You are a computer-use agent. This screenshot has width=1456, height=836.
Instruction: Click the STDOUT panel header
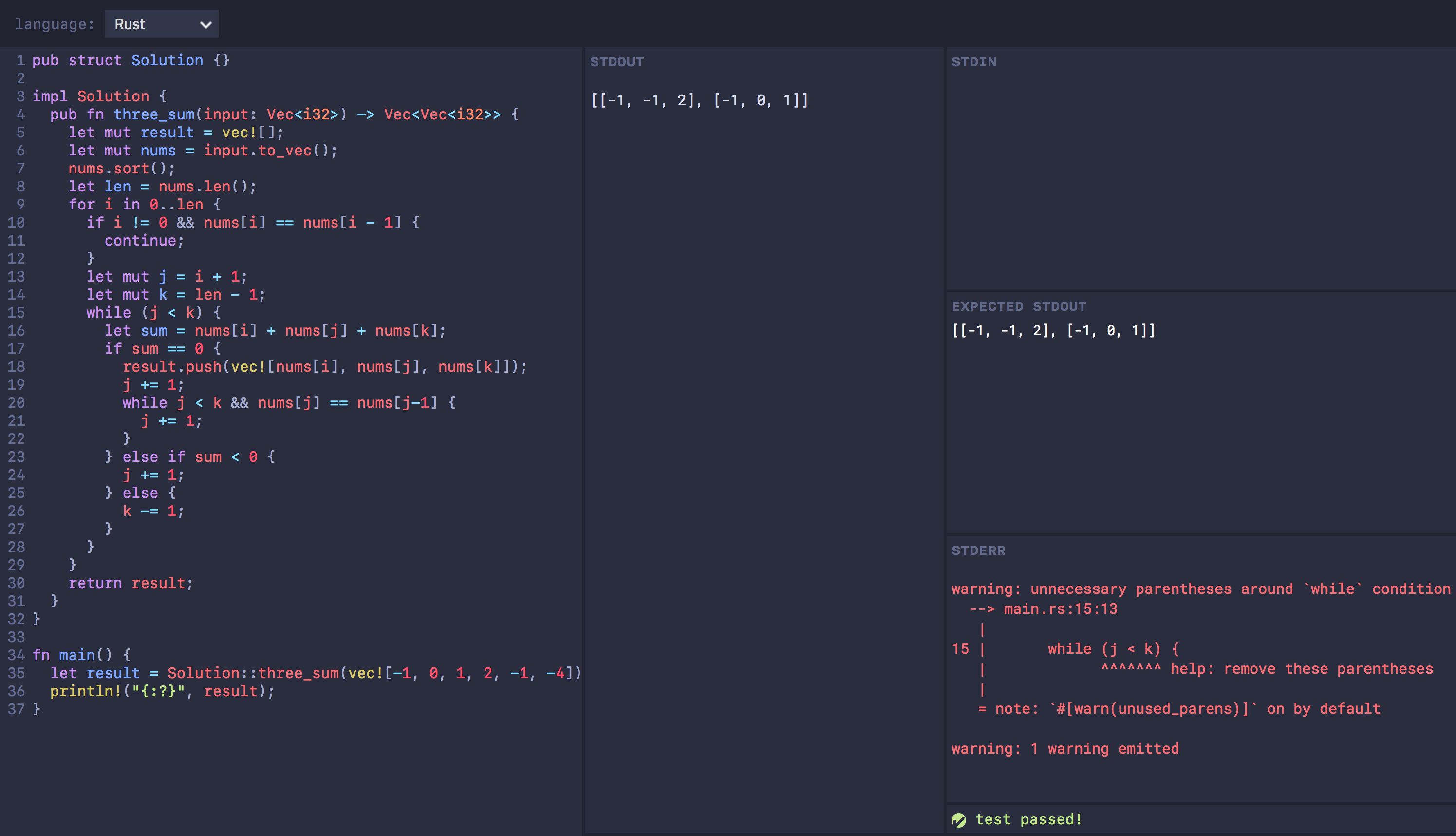(x=617, y=62)
